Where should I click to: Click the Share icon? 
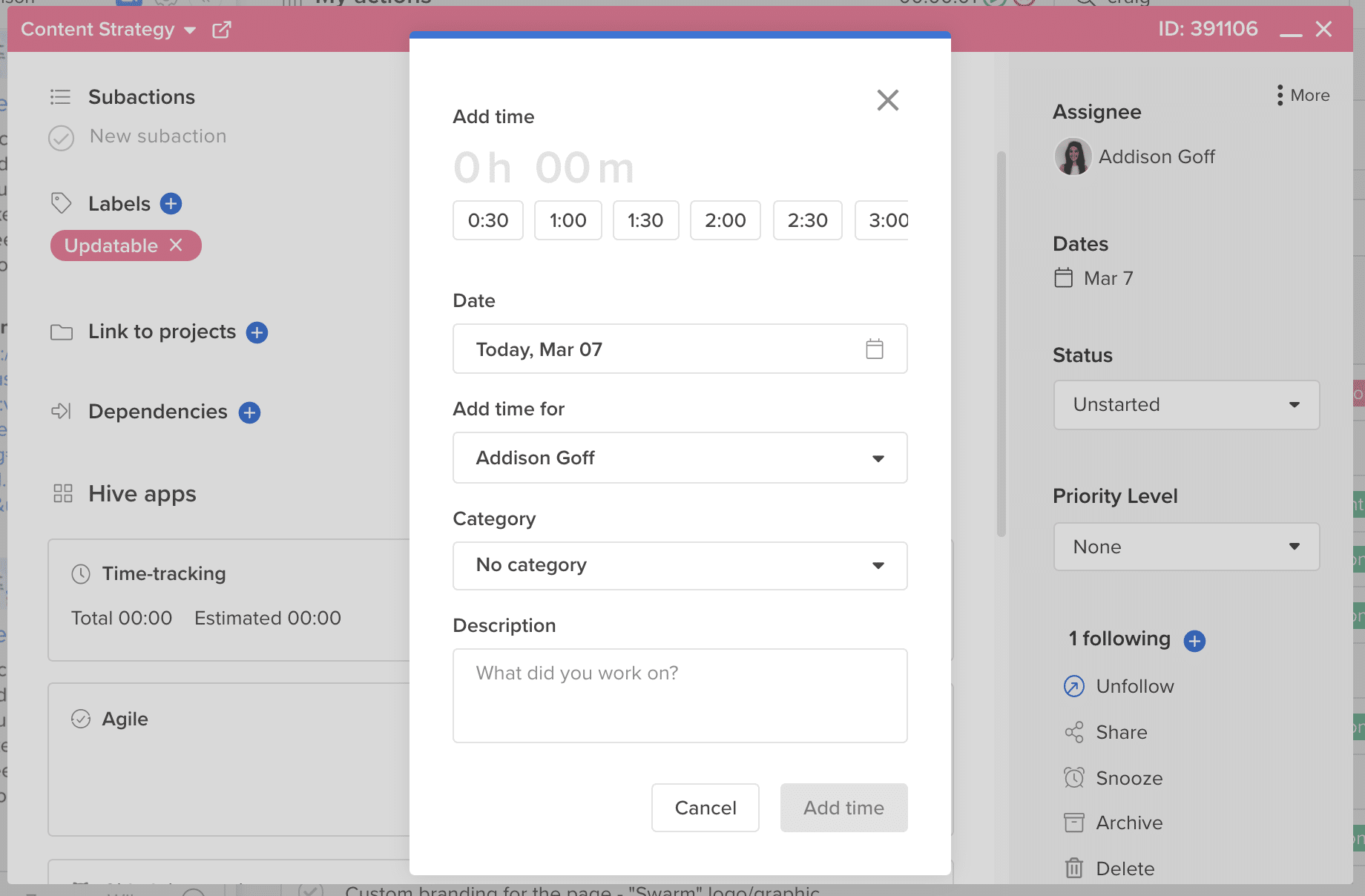(1073, 732)
